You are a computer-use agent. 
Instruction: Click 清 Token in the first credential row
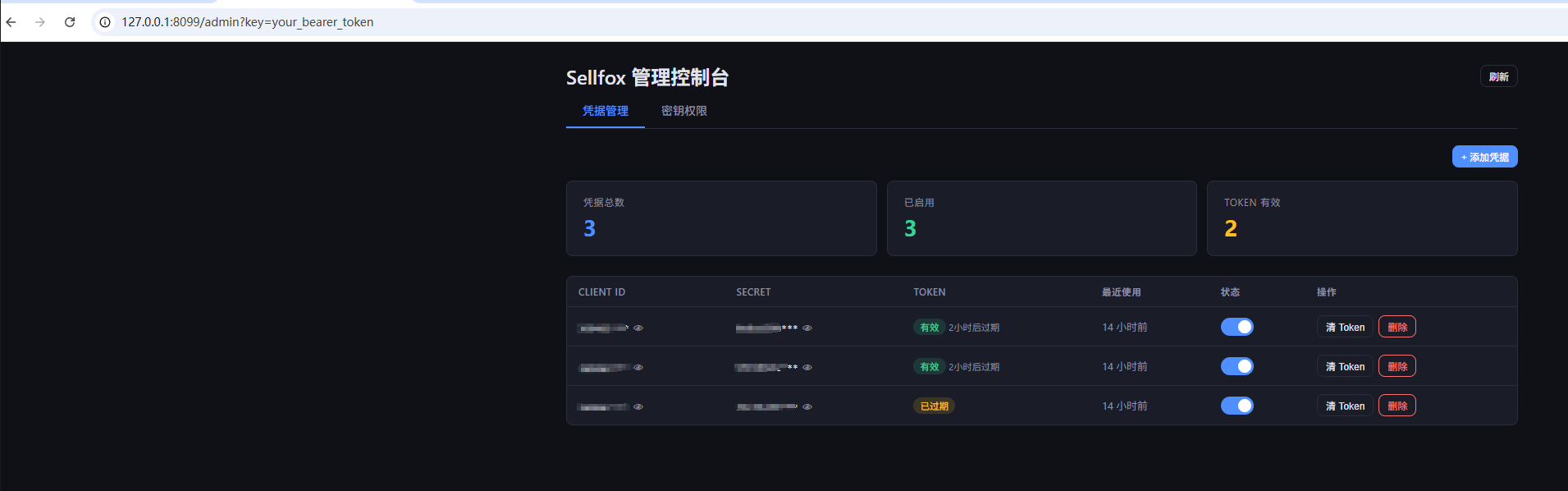(x=1345, y=327)
